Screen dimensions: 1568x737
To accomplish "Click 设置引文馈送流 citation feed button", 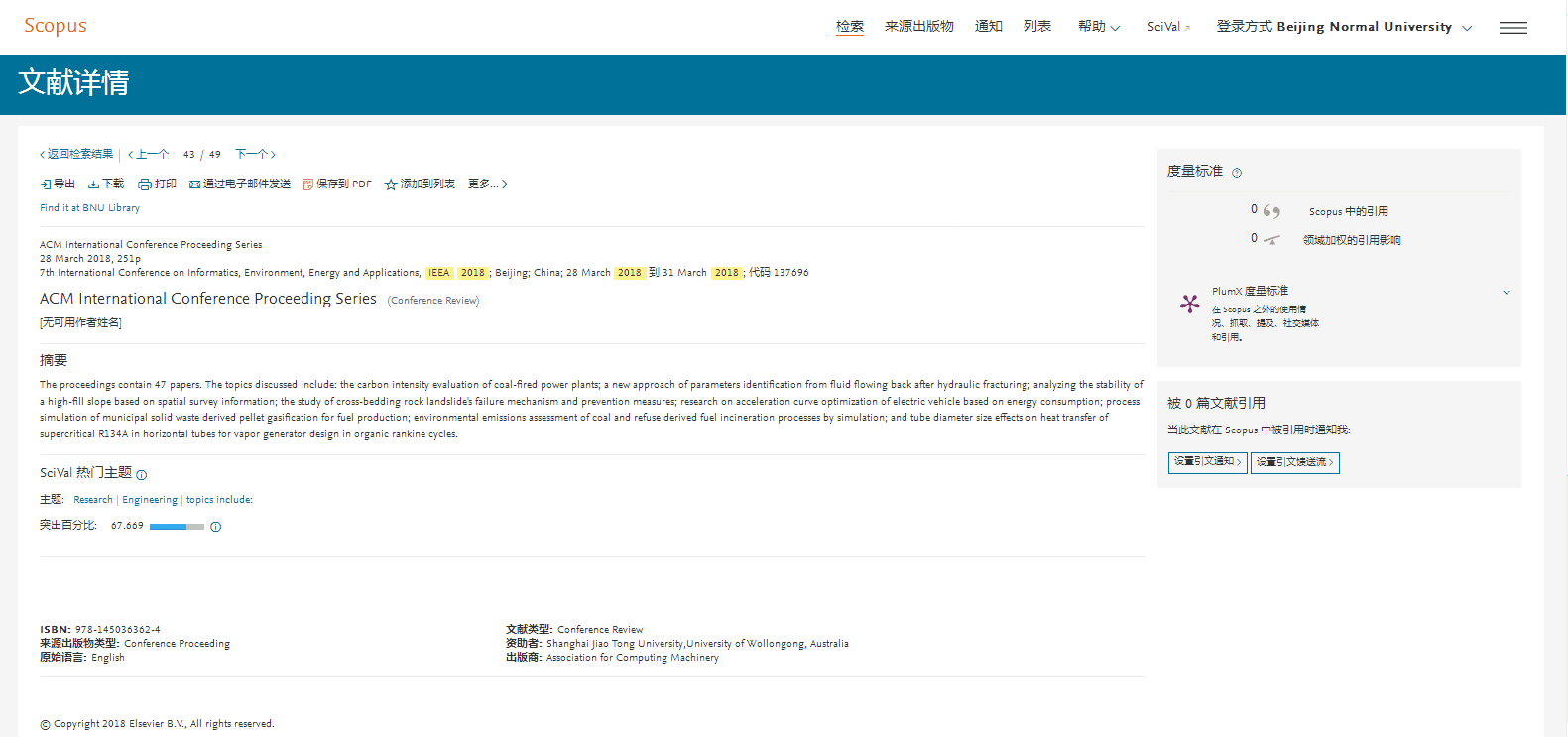I will (1294, 462).
